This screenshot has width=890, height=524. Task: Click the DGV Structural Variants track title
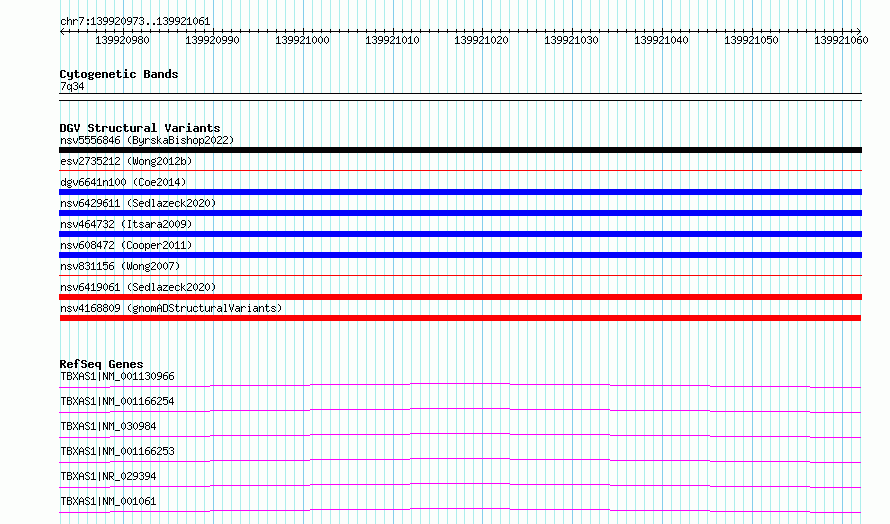(140, 128)
